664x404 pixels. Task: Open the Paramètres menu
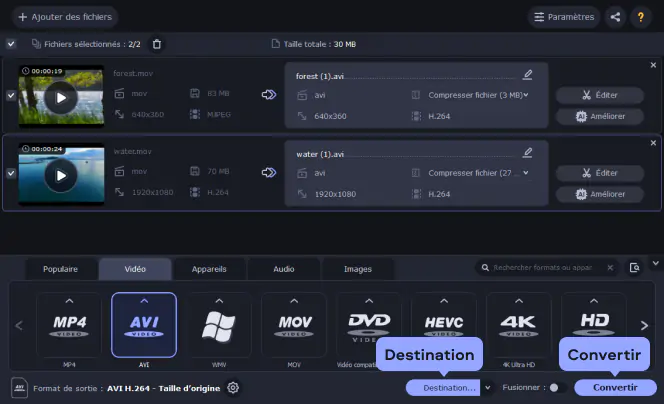pyautogui.click(x=564, y=17)
